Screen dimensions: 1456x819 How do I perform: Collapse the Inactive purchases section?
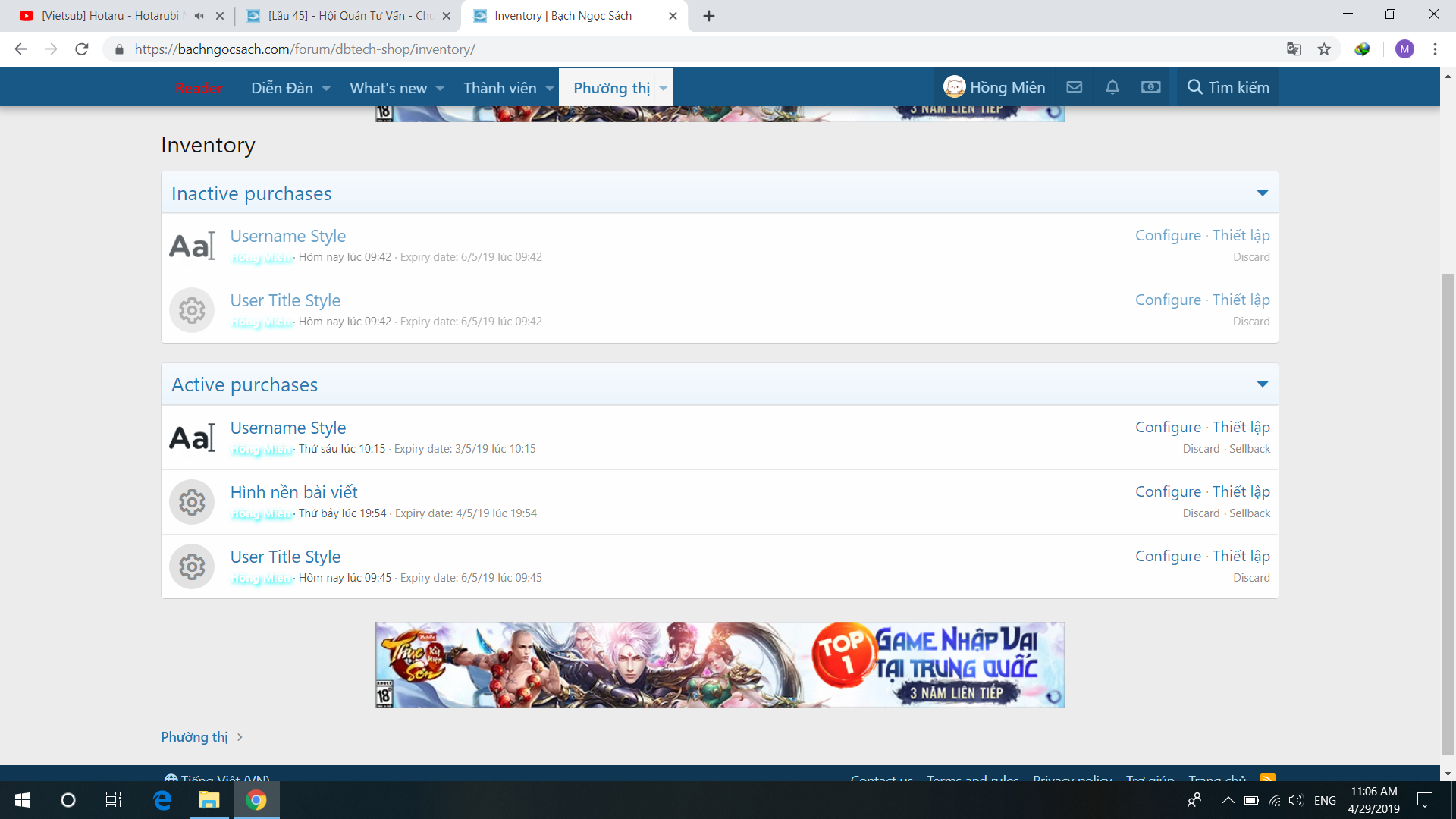1262,193
